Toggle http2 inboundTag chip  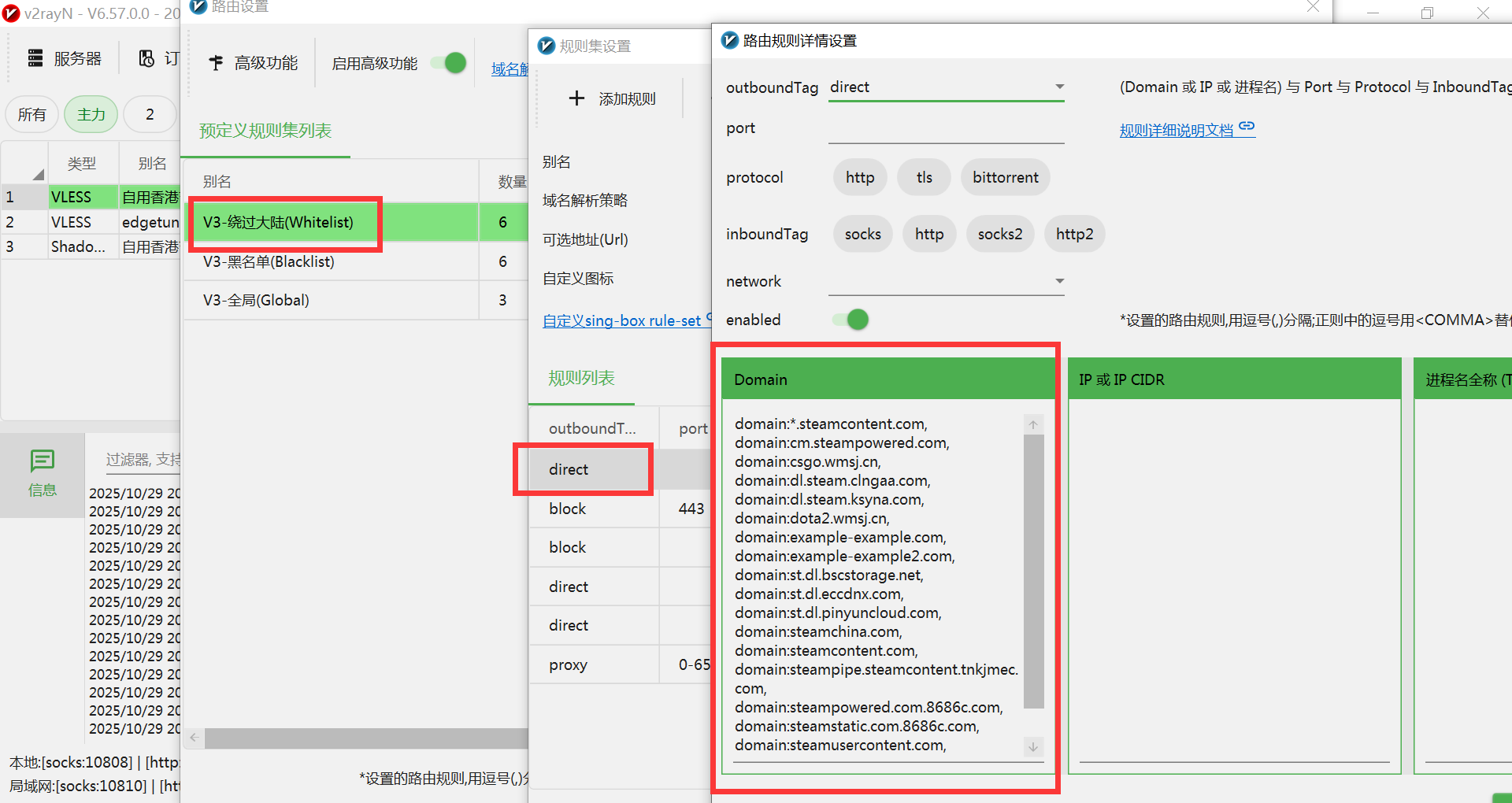(1075, 234)
